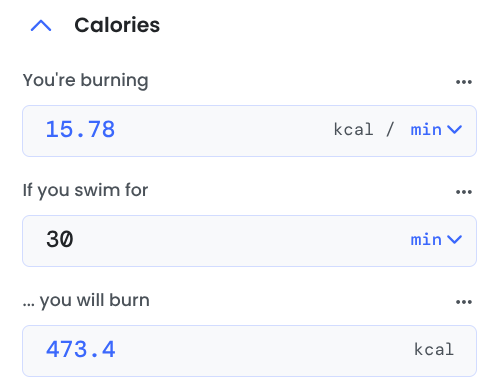The width and height of the screenshot is (498, 386).
Task: Focus the 473.4 calories burned field
Action: tap(249, 351)
